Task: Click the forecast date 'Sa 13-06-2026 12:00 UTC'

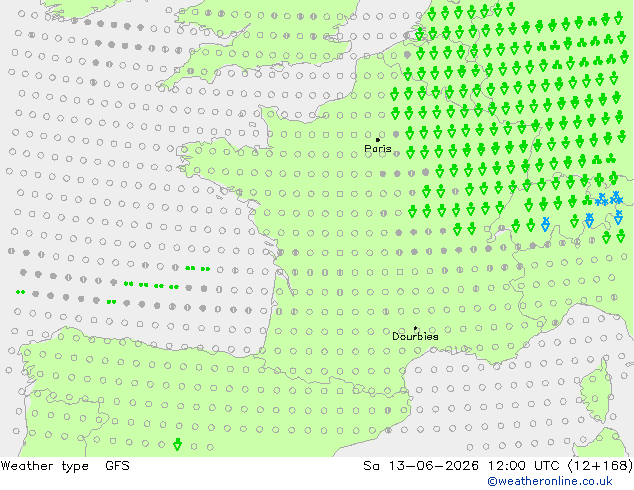Action: pyautogui.click(x=463, y=466)
